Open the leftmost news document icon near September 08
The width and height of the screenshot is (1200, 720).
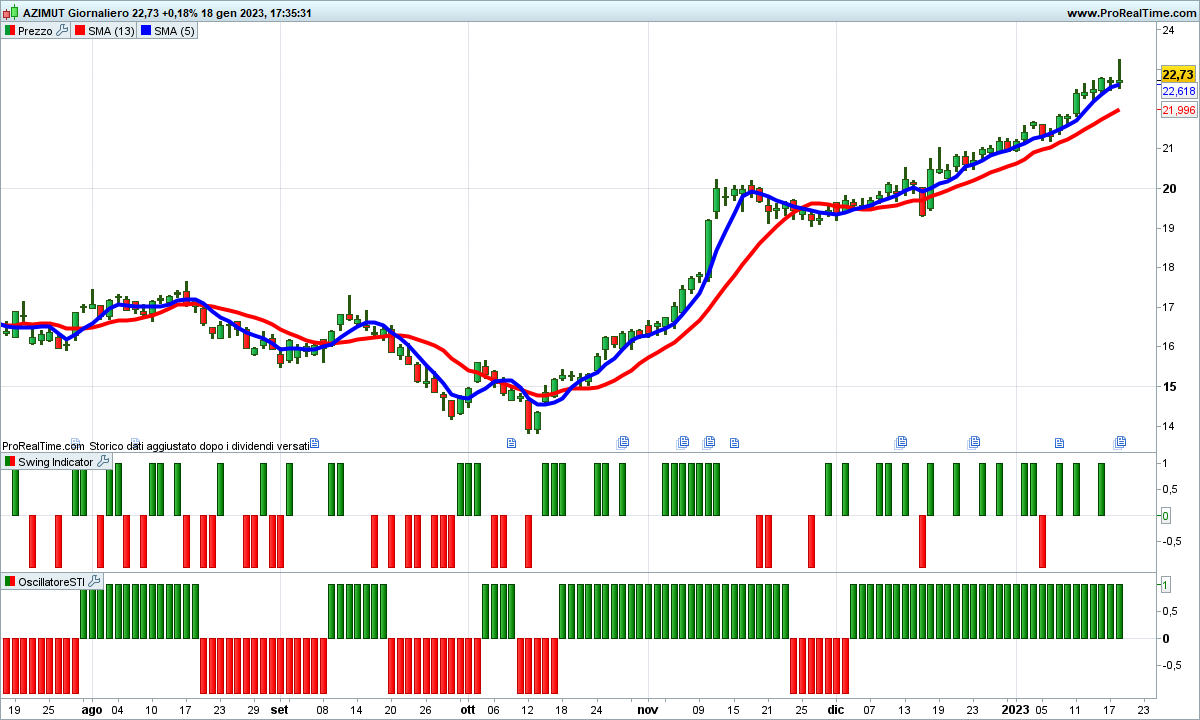coord(315,441)
